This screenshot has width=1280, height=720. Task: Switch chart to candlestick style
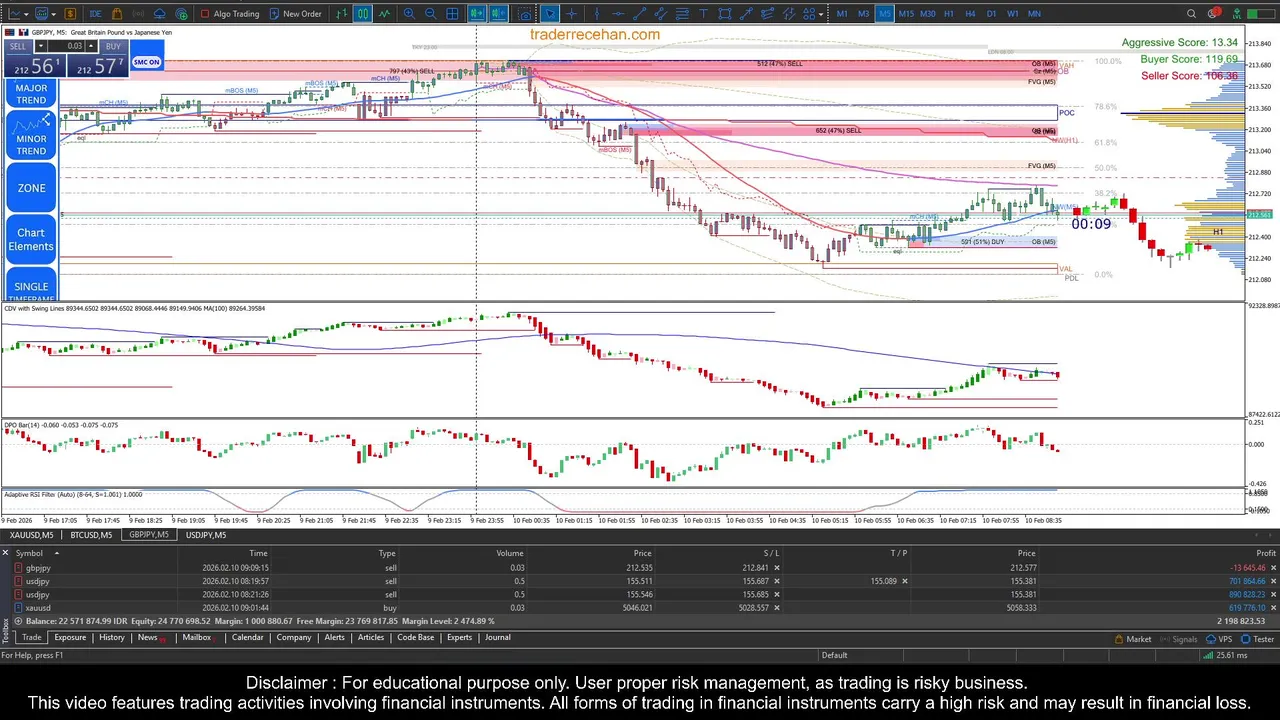363,14
